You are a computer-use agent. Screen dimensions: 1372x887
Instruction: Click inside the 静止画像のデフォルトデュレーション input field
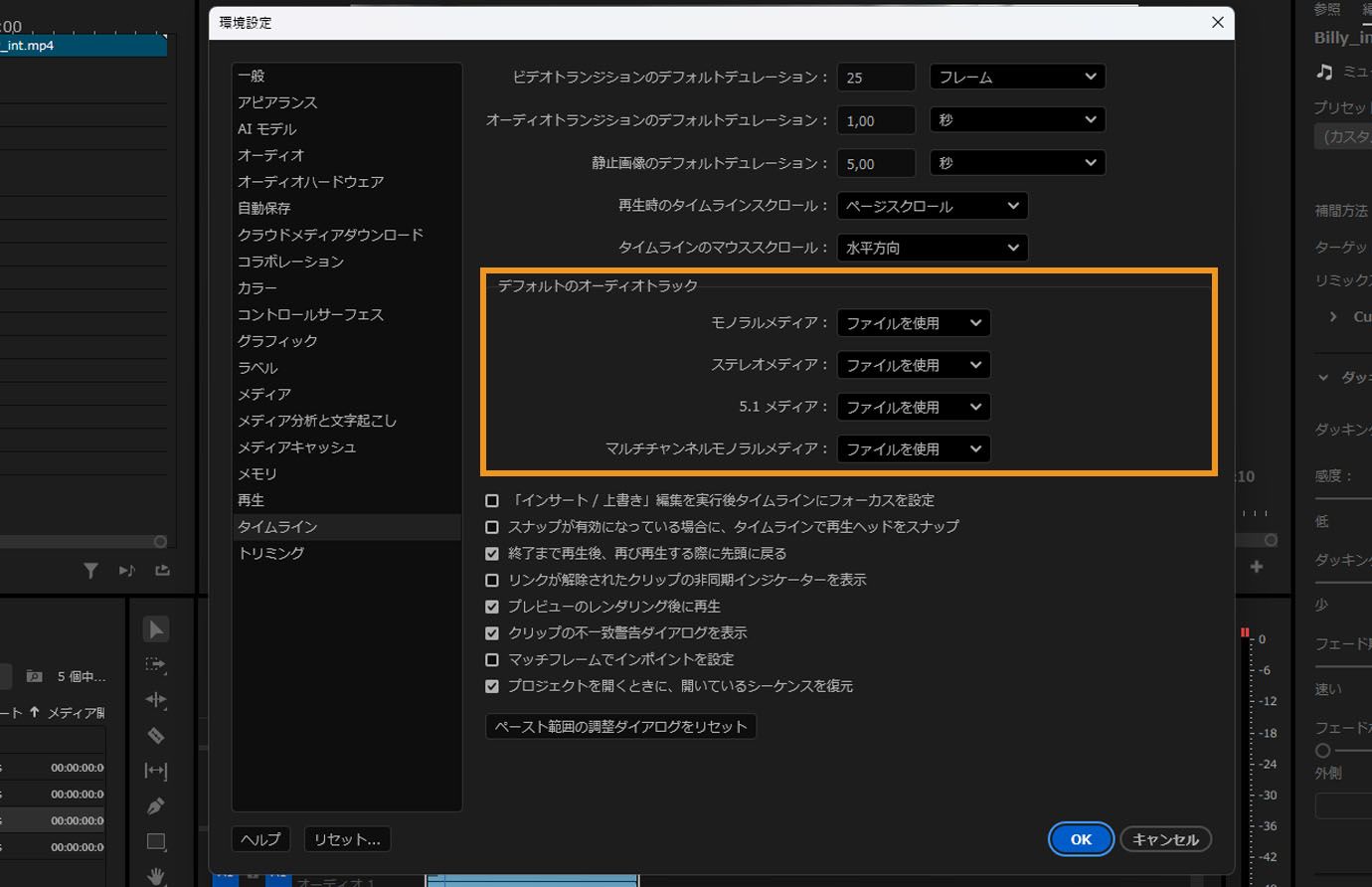[x=875, y=162]
